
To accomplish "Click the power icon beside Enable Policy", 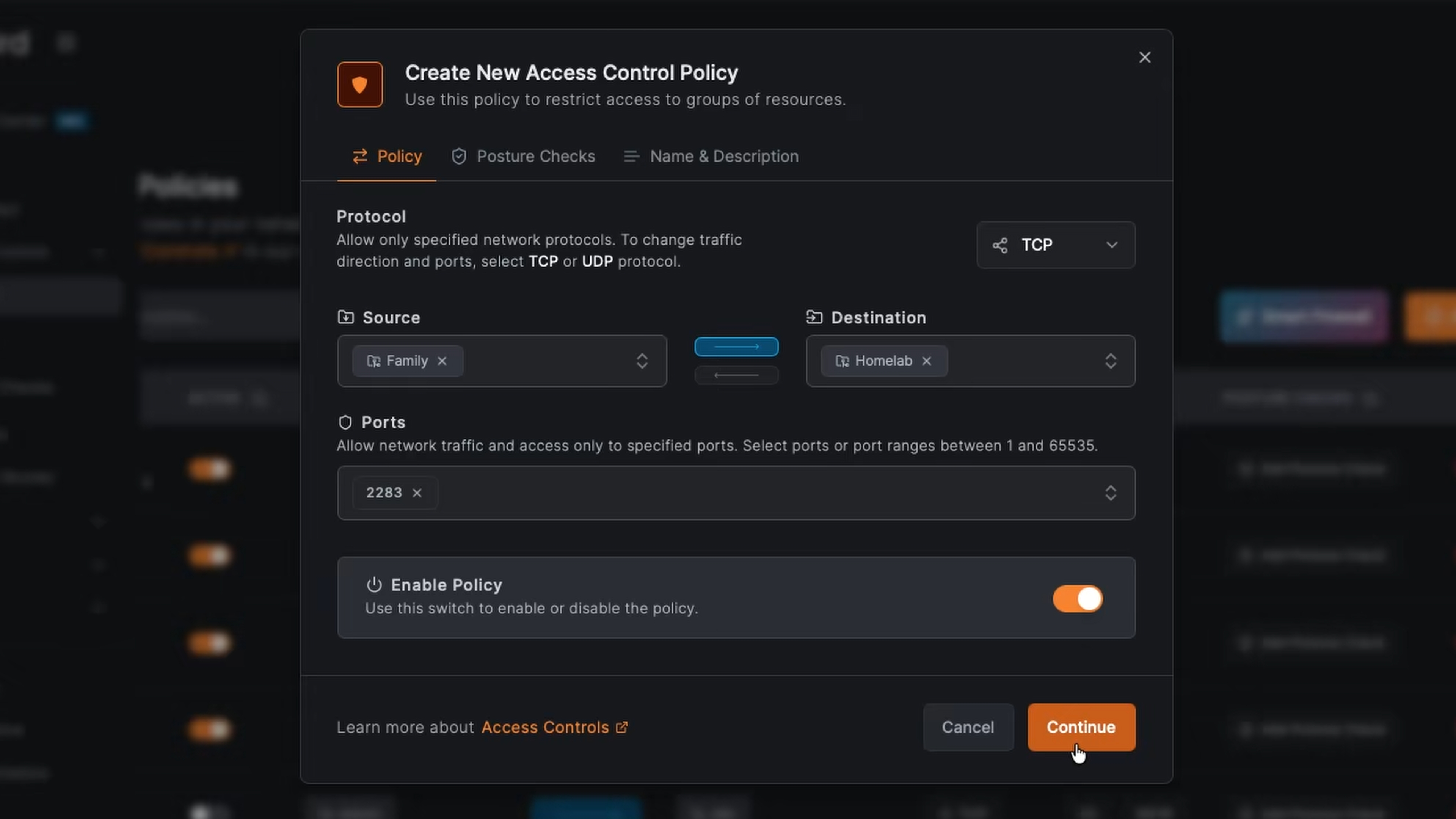I will pyautogui.click(x=374, y=585).
